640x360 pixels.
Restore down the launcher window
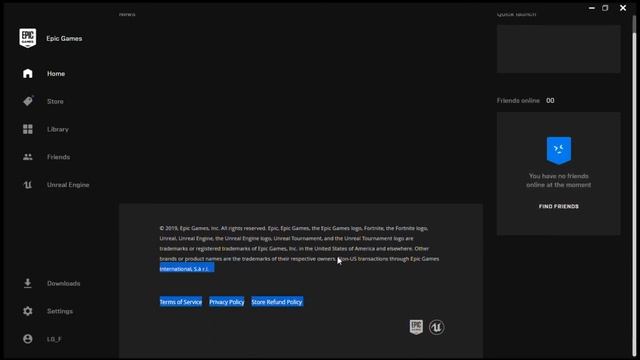(605, 8)
